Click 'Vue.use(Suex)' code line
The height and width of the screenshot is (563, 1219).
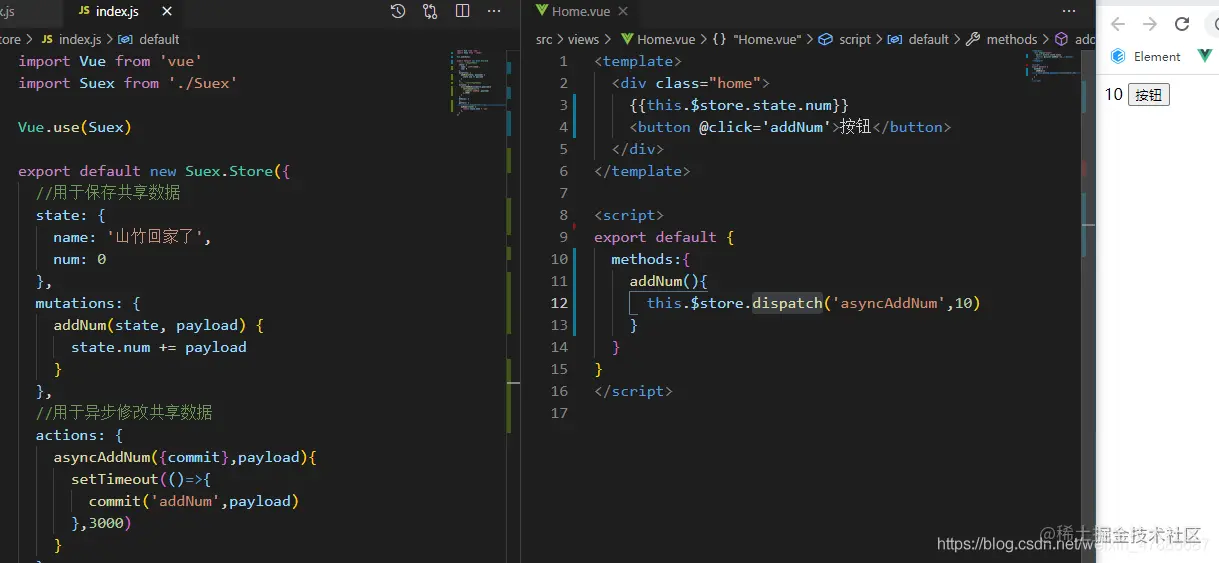pos(75,127)
